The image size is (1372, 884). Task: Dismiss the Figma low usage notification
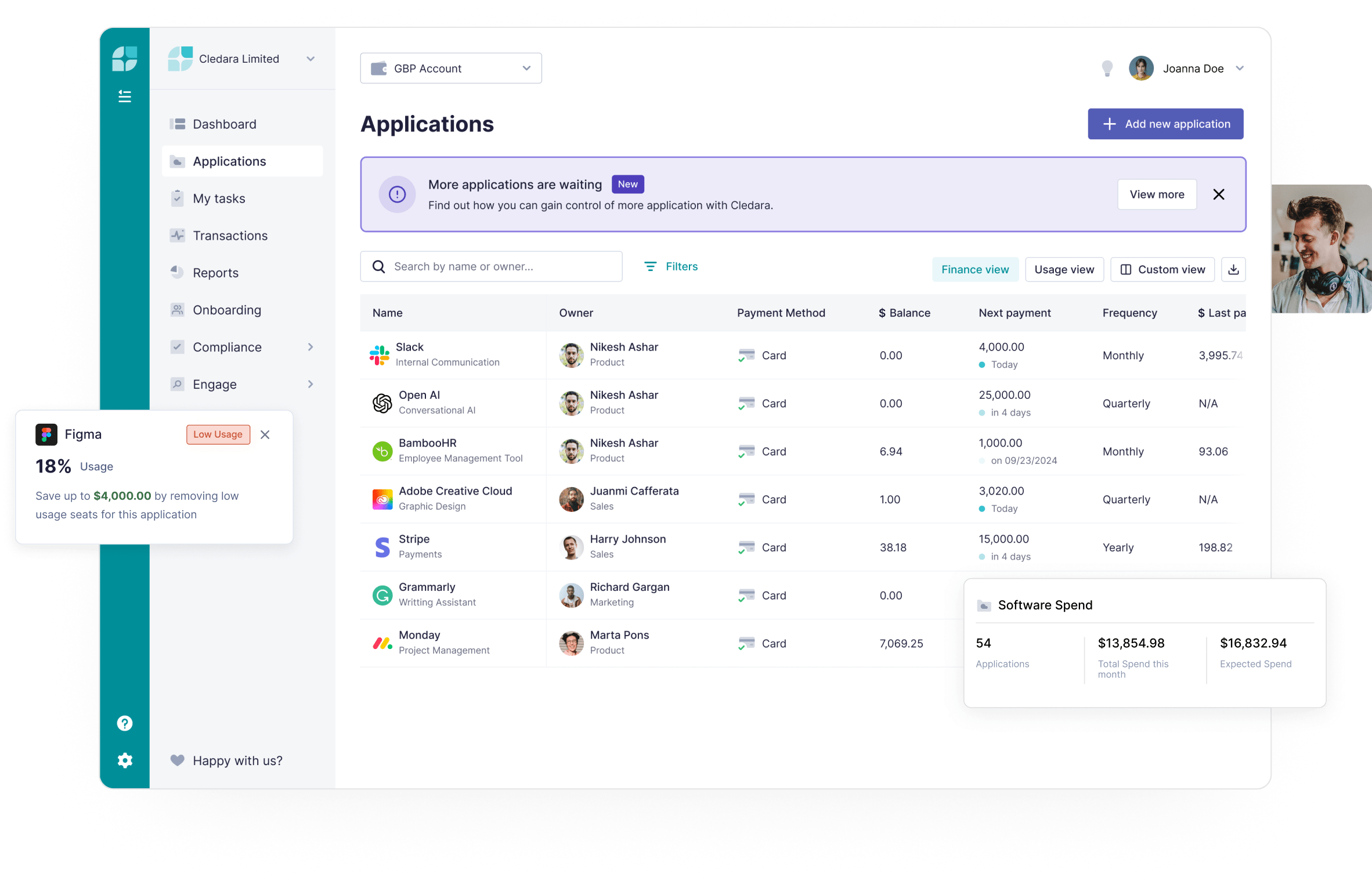[x=265, y=434]
